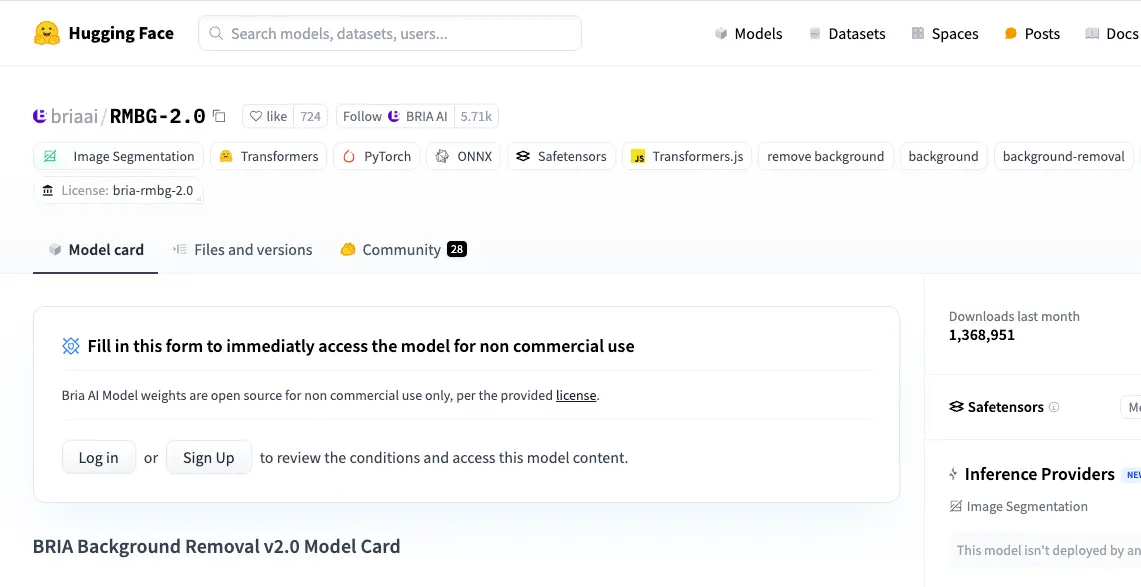Image resolution: width=1141 pixels, height=587 pixels.
Task: Select the PyTorch library tag
Action: point(377,156)
